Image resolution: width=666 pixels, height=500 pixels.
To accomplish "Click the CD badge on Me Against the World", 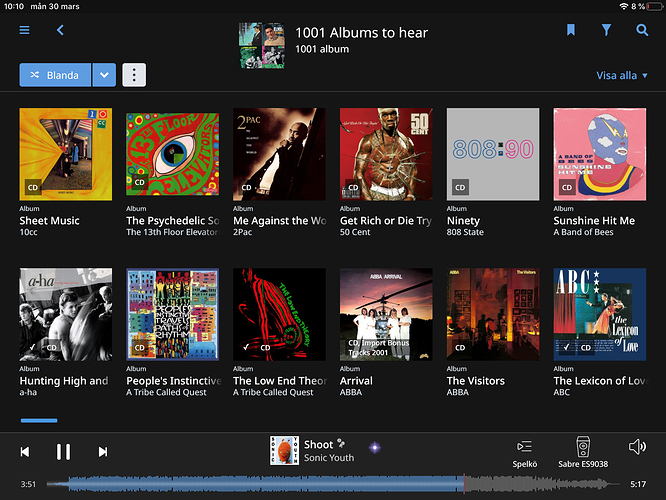I will point(246,187).
